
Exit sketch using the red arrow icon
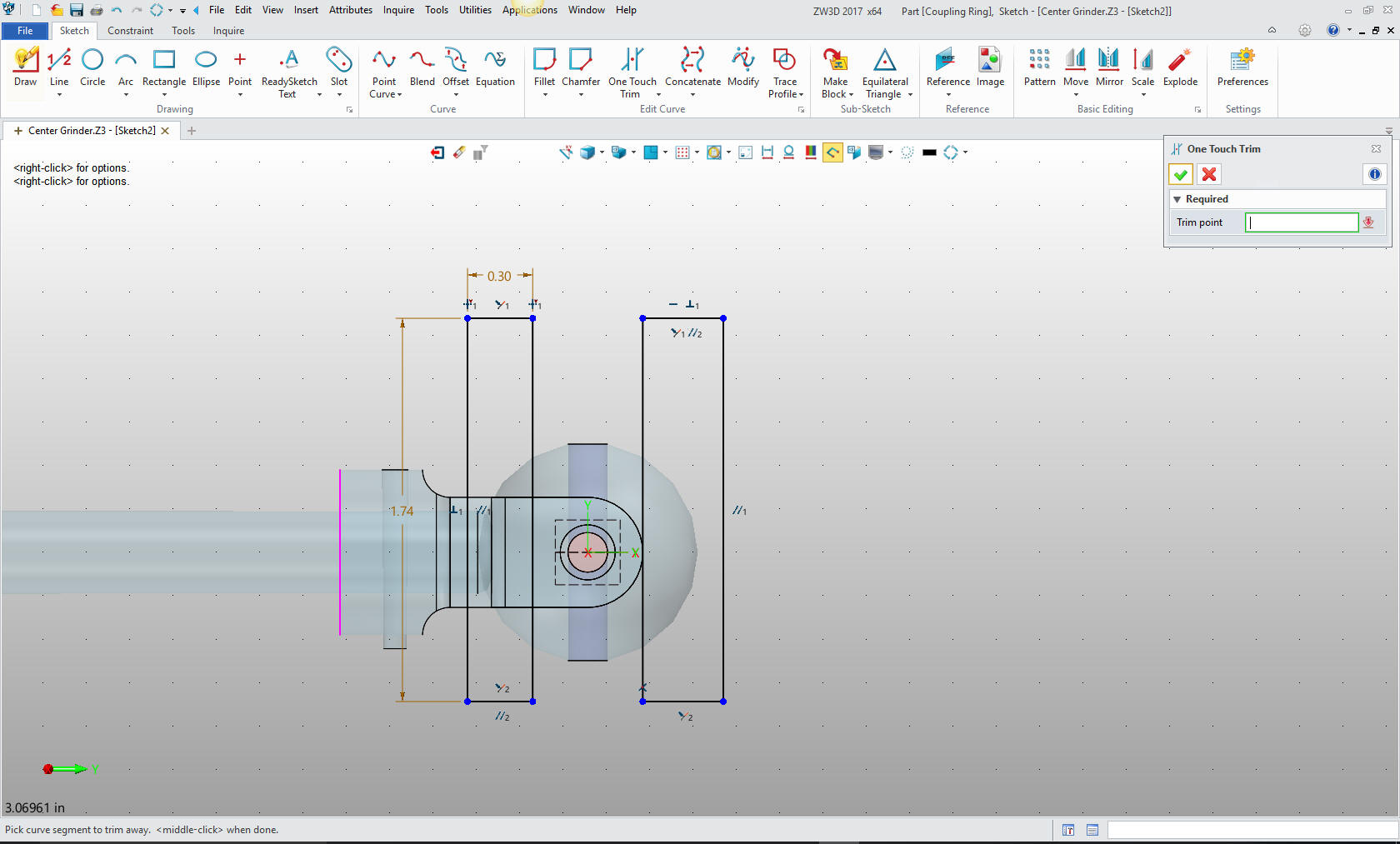tap(437, 152)
